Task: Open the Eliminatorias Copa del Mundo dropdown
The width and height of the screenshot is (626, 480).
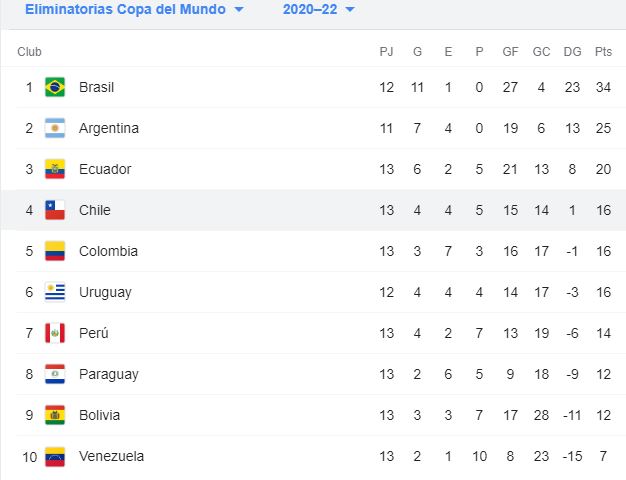Action: (x=134, y=9)
